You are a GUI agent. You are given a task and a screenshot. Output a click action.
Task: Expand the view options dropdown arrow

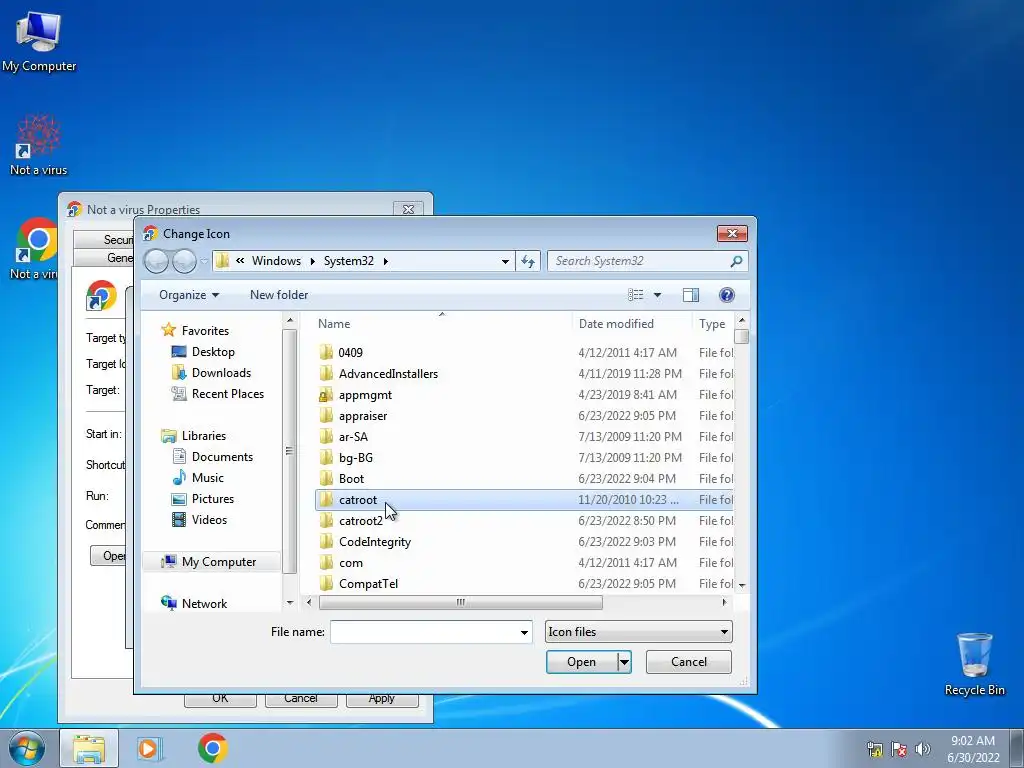coord(658,295)
